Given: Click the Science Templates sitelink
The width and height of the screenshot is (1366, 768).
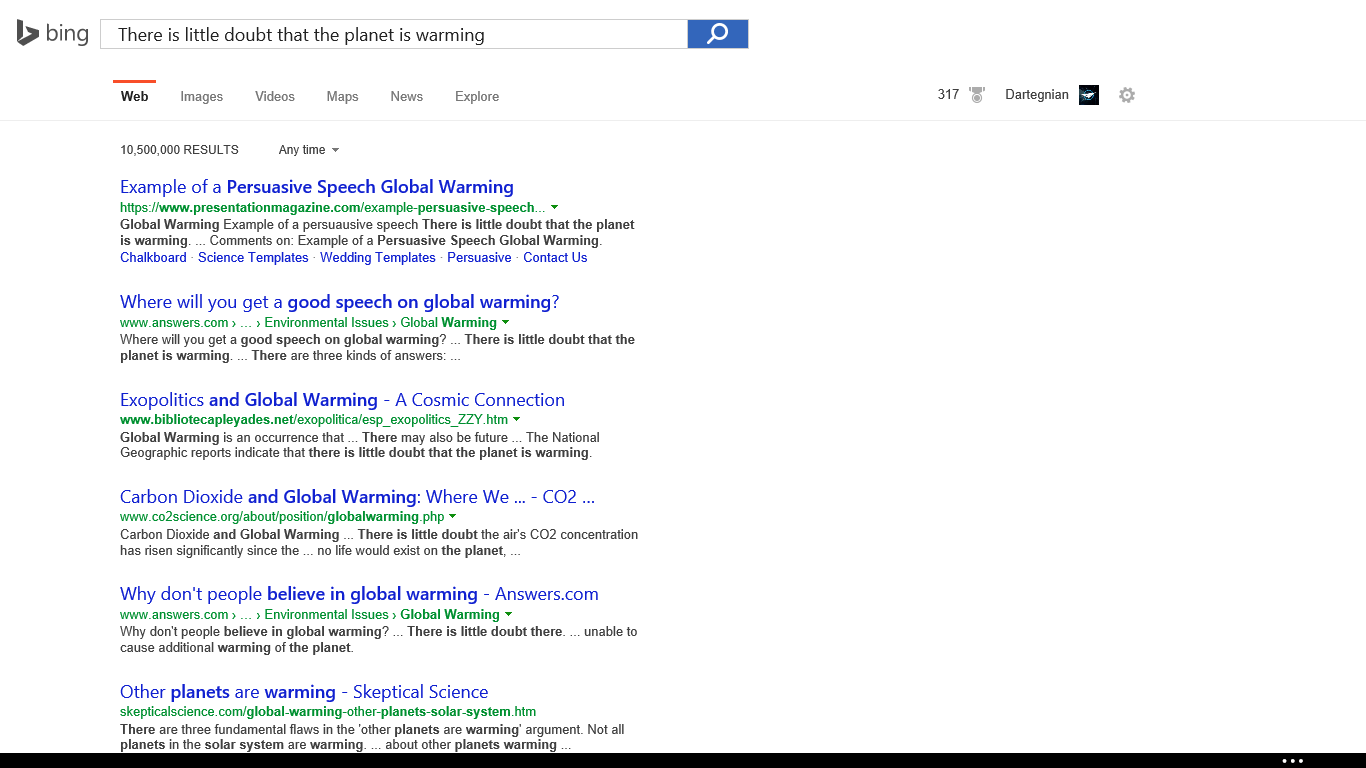Looking at the screenshot, I should click(253, 258).
